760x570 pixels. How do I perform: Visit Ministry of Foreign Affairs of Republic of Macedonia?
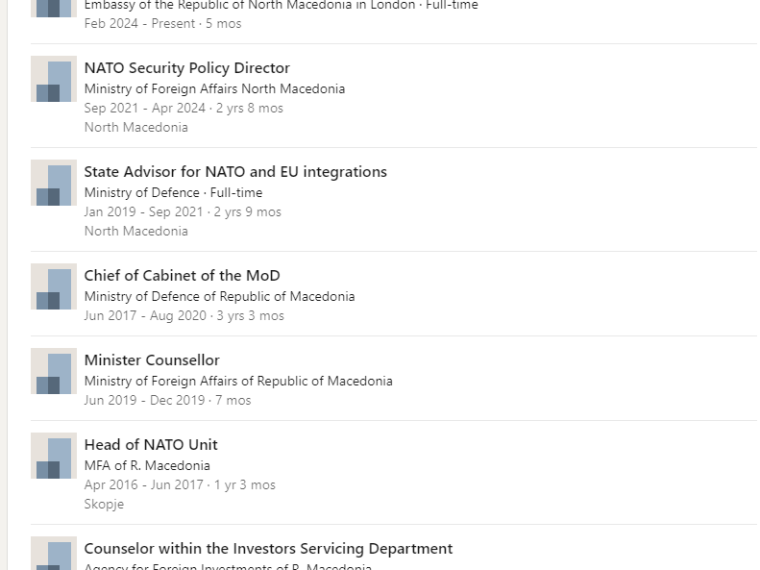[x=238, y=381]
